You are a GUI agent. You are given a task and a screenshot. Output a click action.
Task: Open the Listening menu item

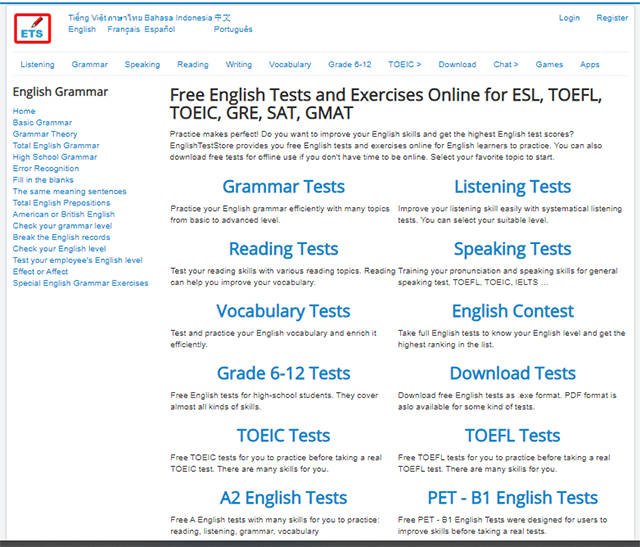[37, 64]
